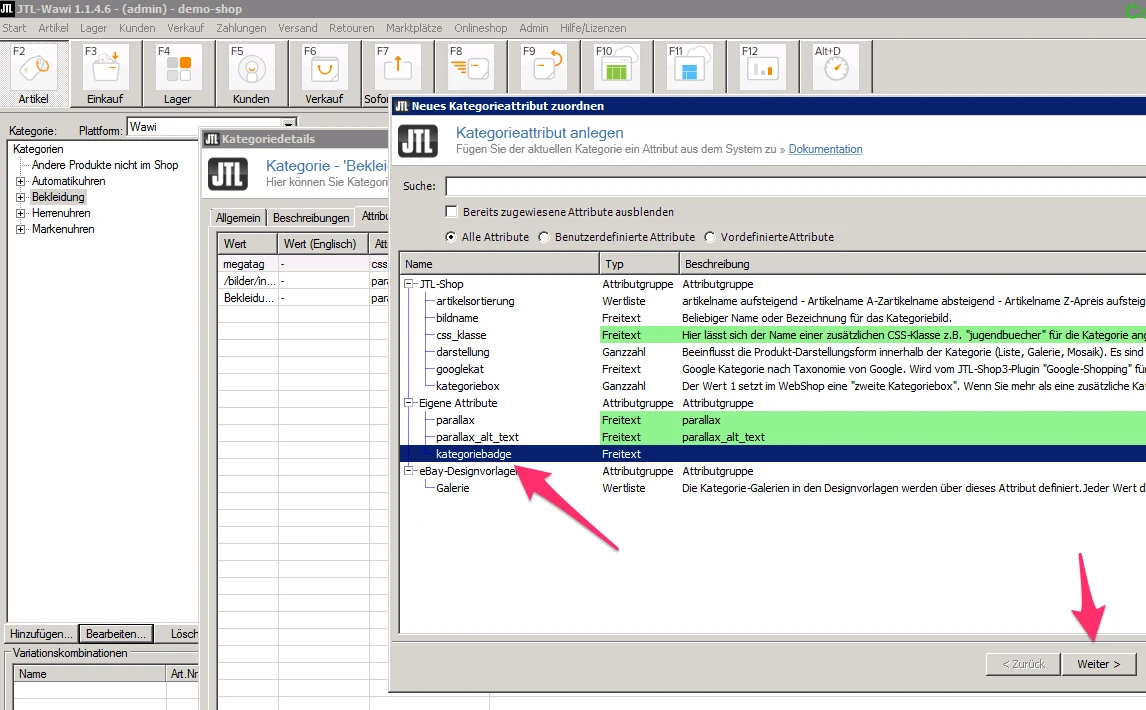Click the F9 returns toolbar icon
This screenshot has width=1146, height=710.
click(544, 69)
